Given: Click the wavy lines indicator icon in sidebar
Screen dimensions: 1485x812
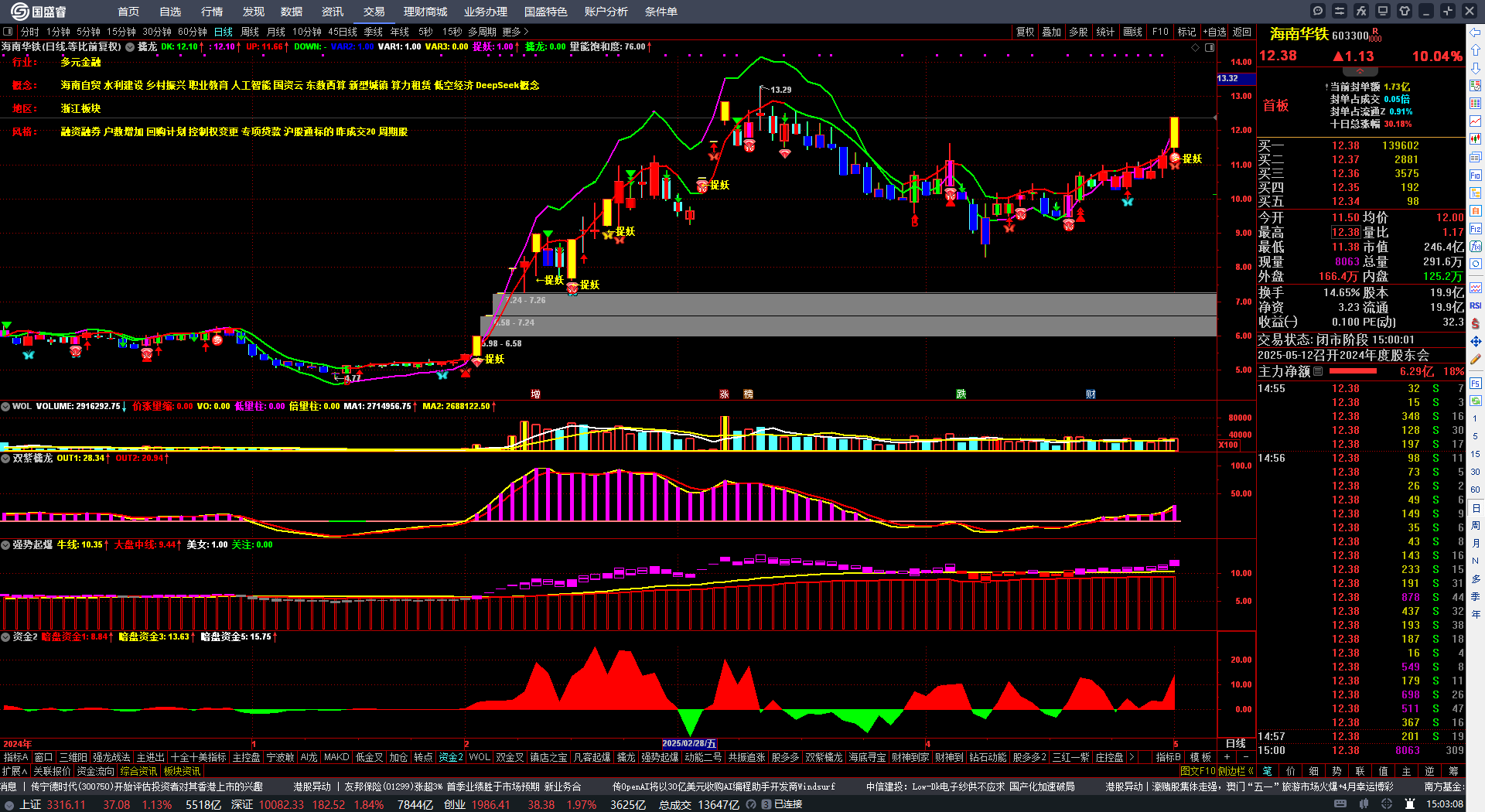Looking at the screenshot, I should click(1476, 288).
